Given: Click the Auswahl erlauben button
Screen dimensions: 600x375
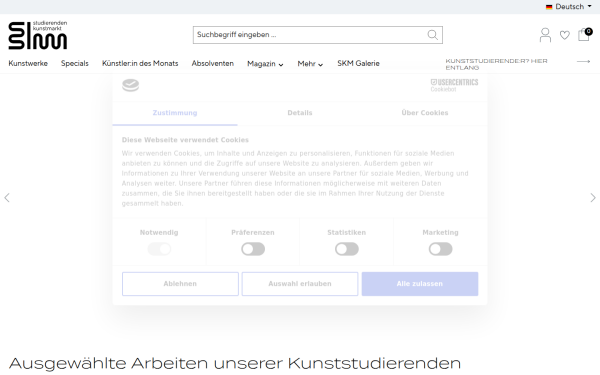Looking at the screenshot, I should [300, 284].
